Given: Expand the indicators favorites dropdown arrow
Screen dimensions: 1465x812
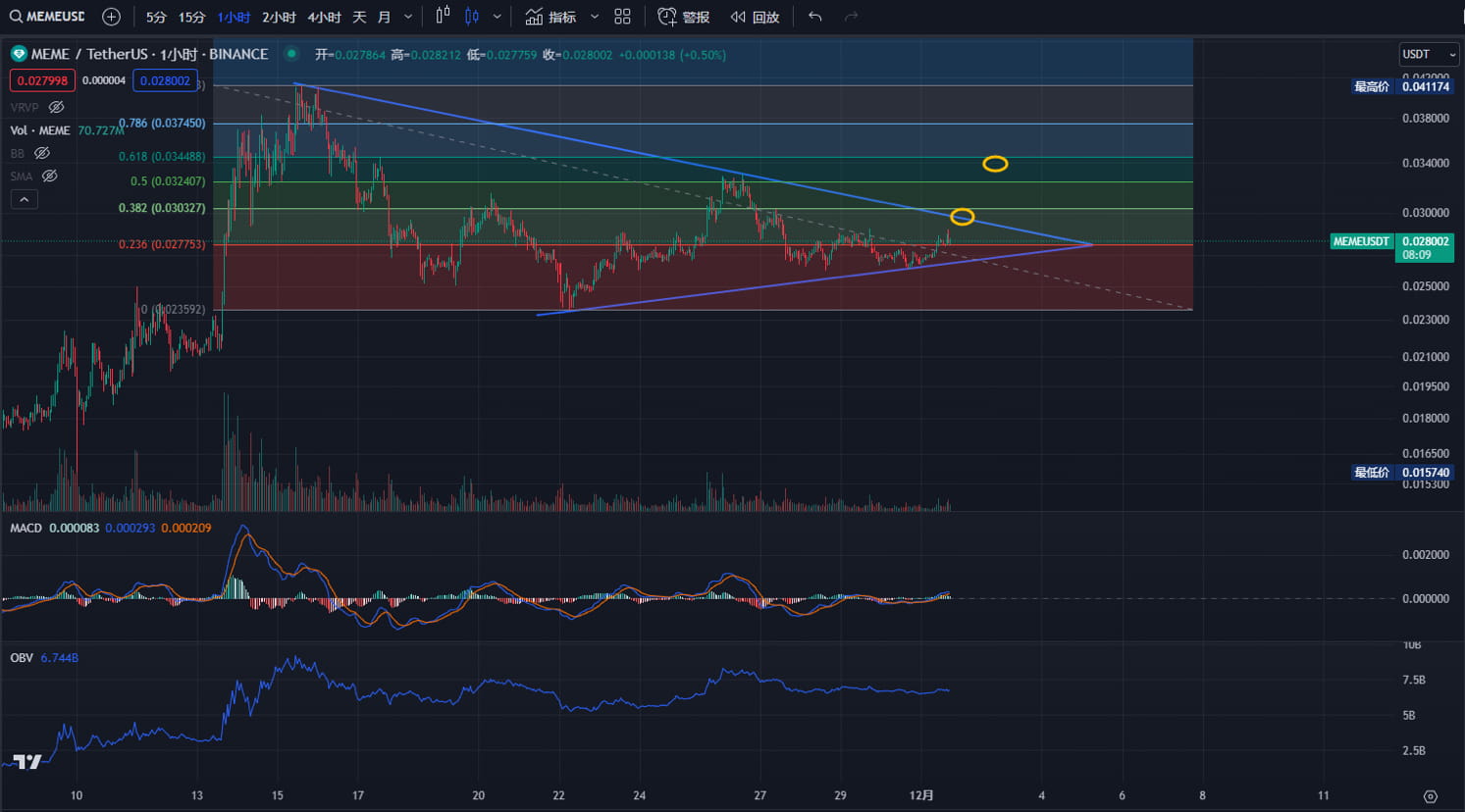Looking at the screenshot, I should (x=595, y=17).
